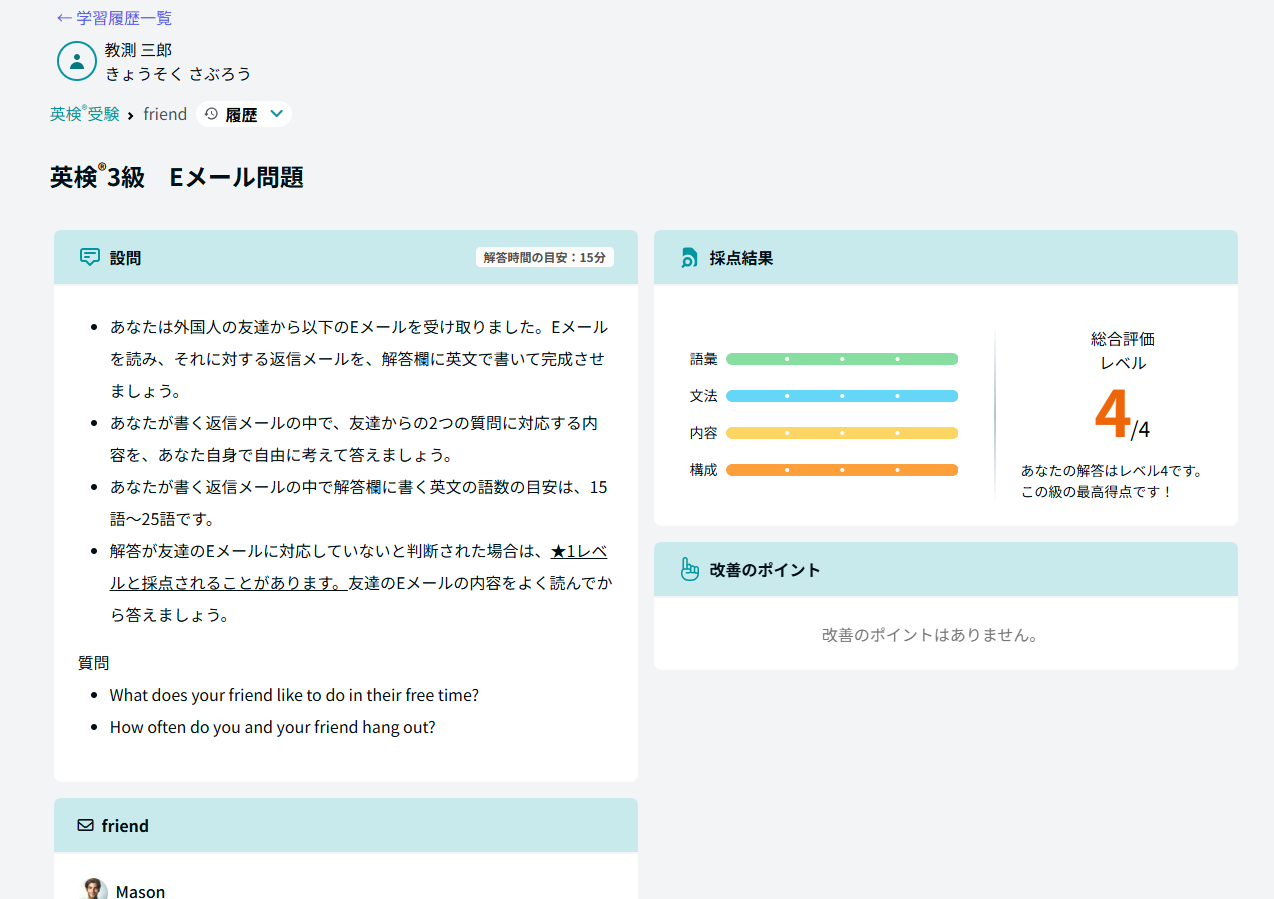This screenshot has height=899, width=1274.
Task: Click the large orange level 4 score
Action: click(1112, 414)
